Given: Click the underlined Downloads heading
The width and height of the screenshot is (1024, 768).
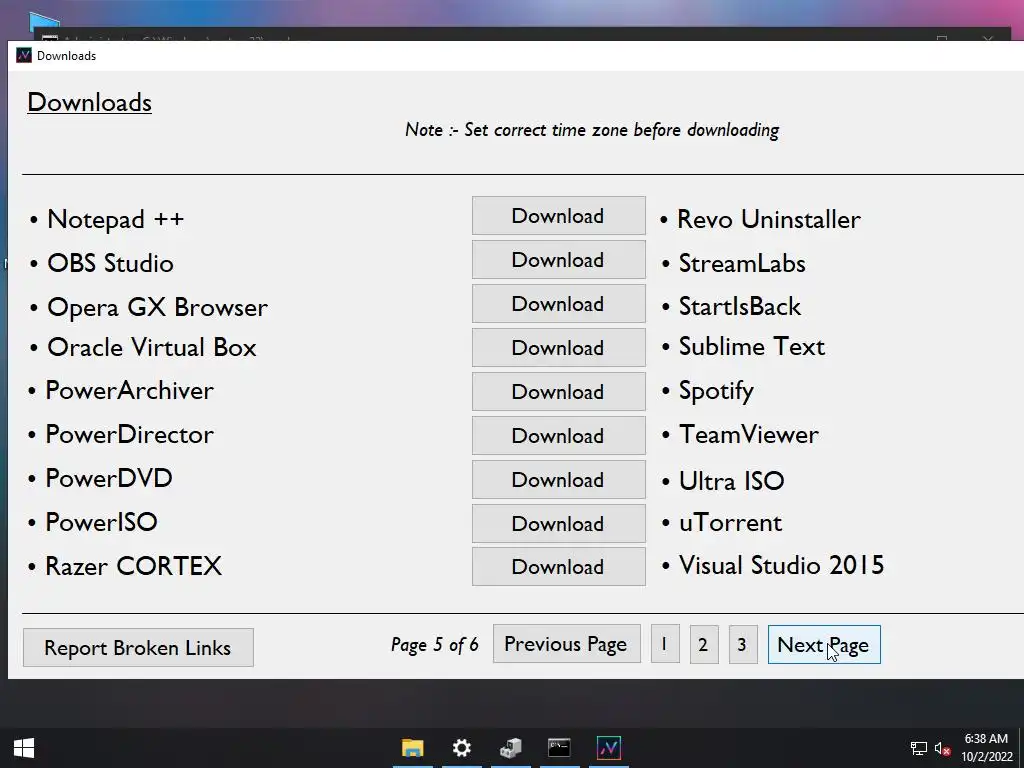Looking at the screenshot, I should [89, 103].
